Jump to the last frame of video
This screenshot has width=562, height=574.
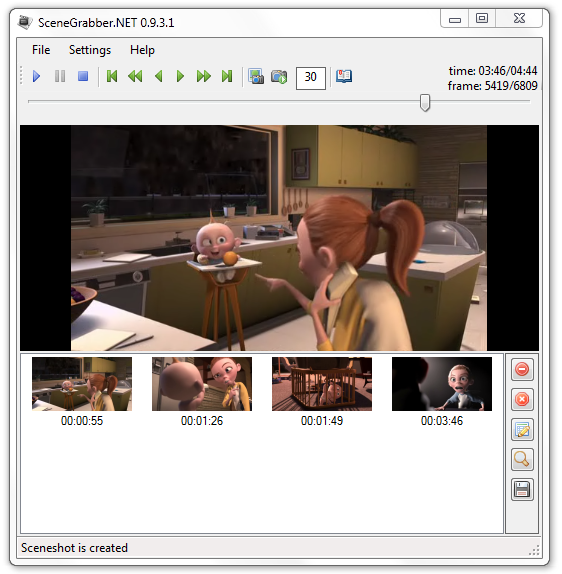click(227, 77)
